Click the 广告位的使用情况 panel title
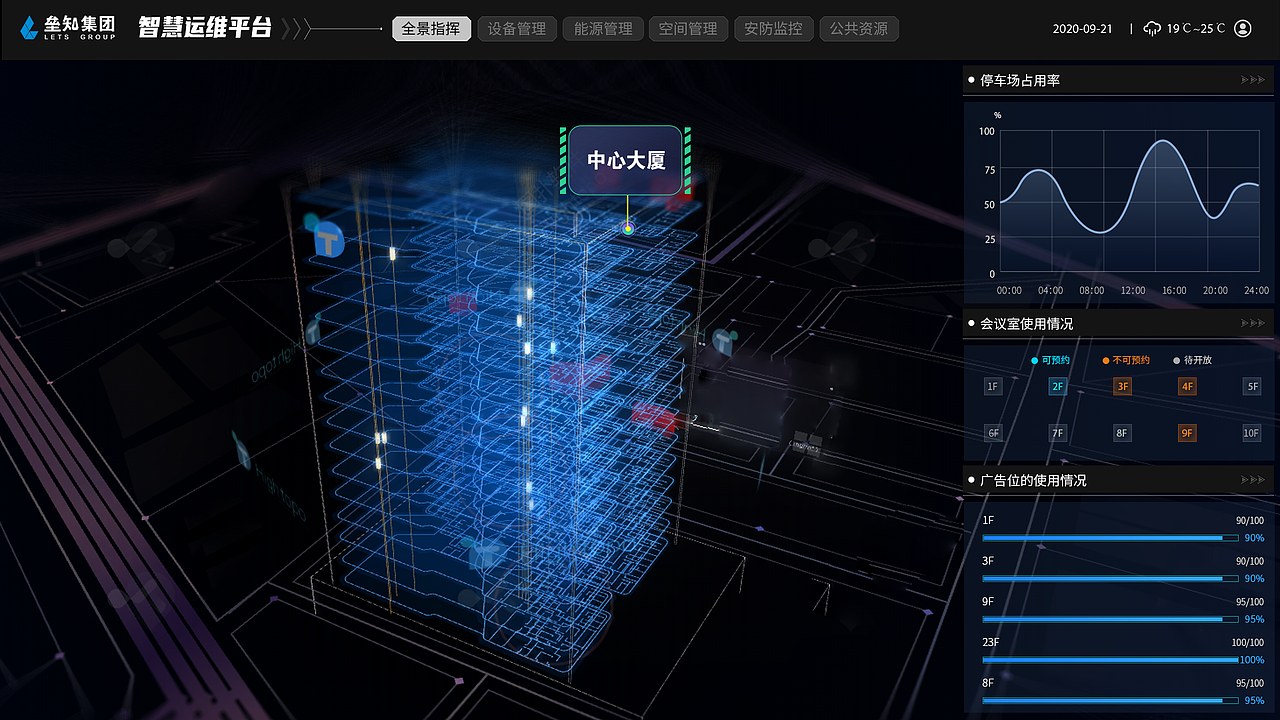The image size is (1280, 720). coord(1033,480)
